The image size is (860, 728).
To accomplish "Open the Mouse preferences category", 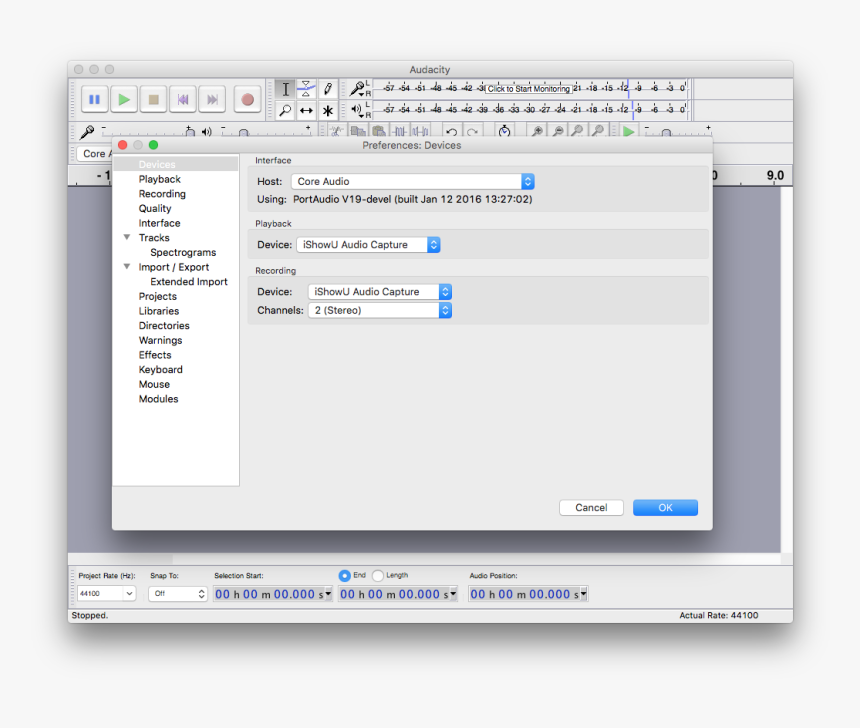I will tap(154, 384).
